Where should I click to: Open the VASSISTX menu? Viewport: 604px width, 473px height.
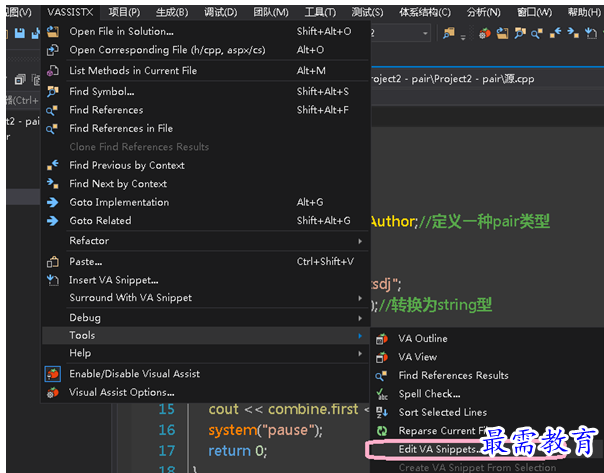click(x=70, y=12)
